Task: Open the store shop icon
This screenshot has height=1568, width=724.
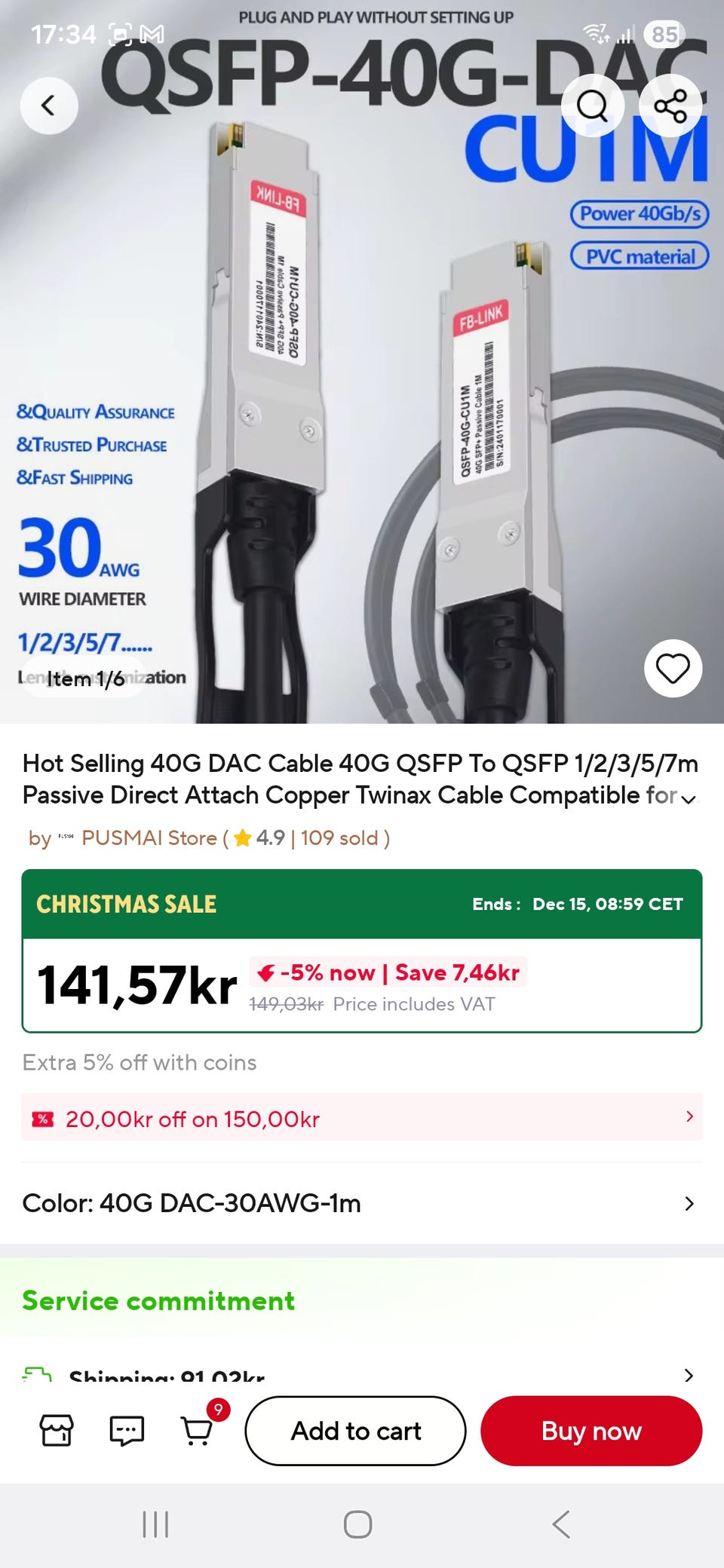Action: coord(57,1430)
